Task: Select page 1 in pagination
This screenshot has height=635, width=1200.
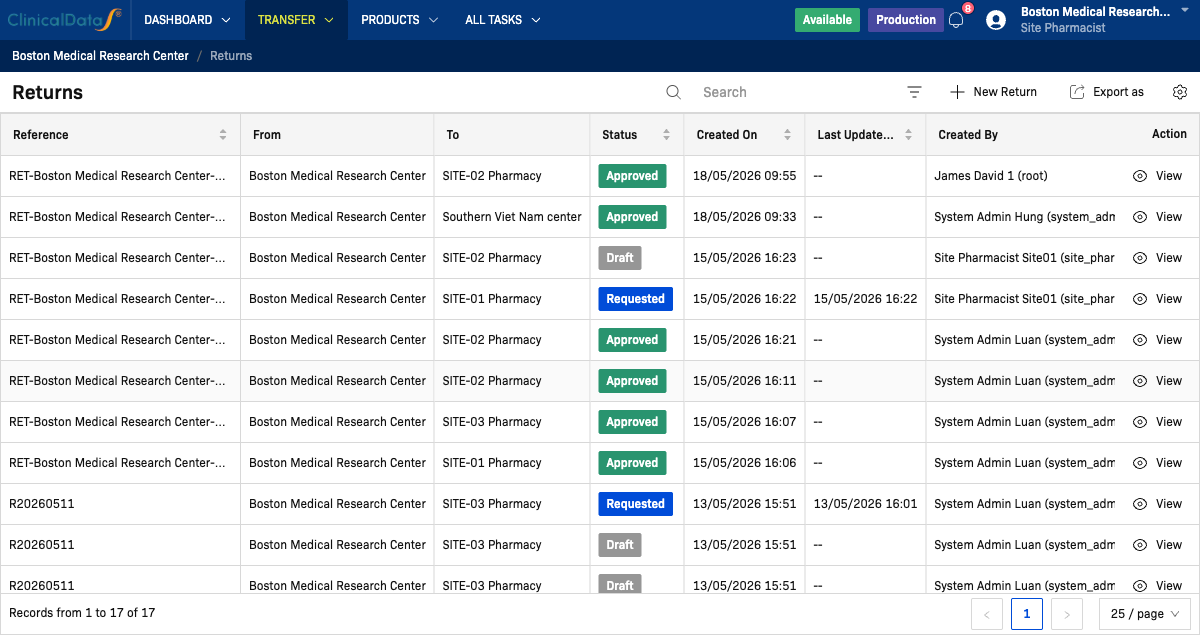Action: [x=1027, y=614]
